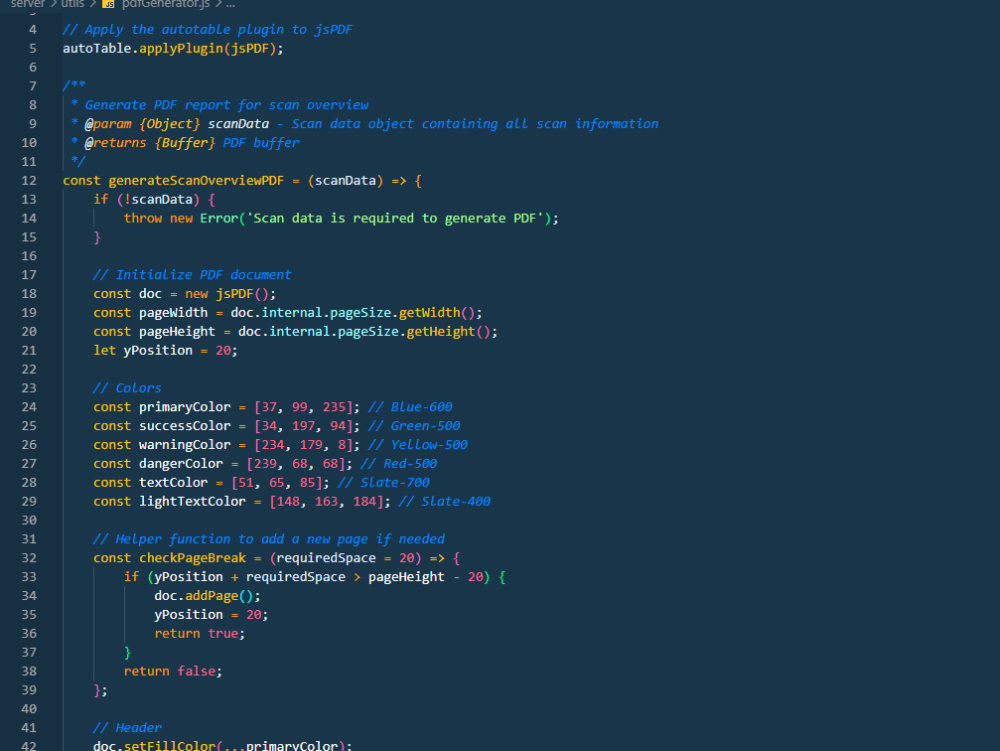Click 'warningColor' variable declaration
Image resolution: width=1000 pixels, height=751 pixels.
point(185,444)
